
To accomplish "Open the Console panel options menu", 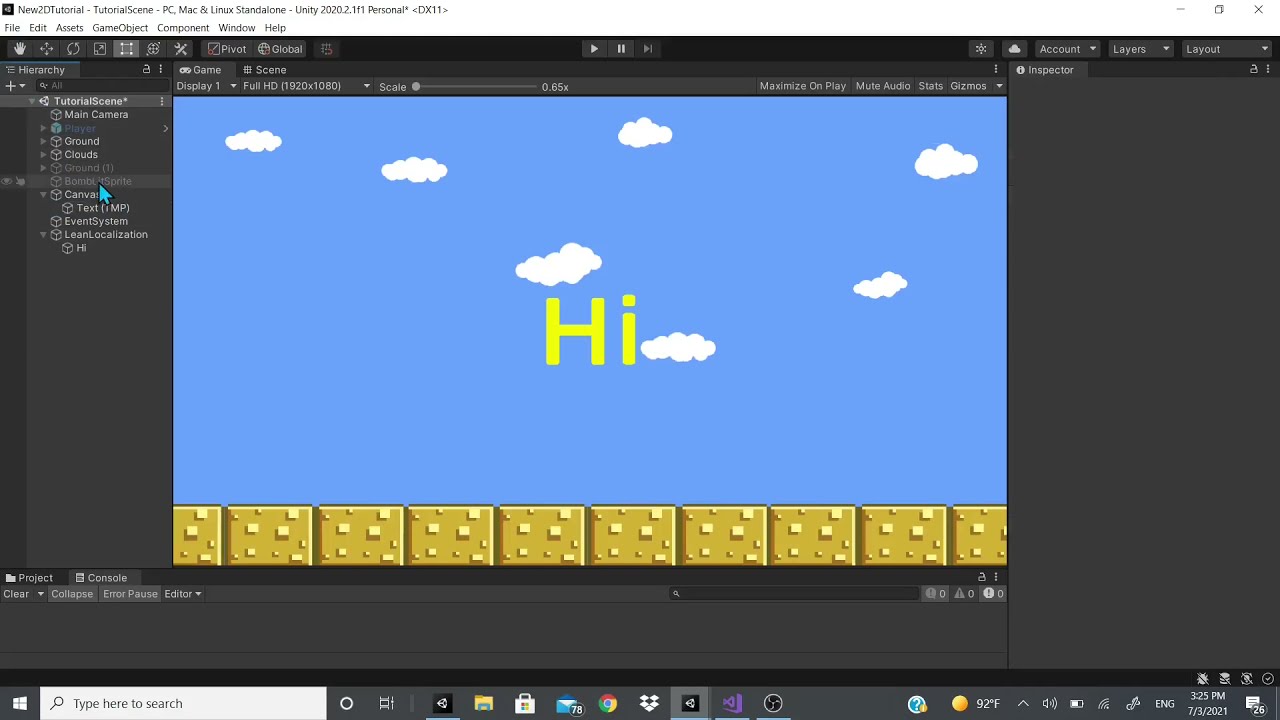I will point(996,577).
